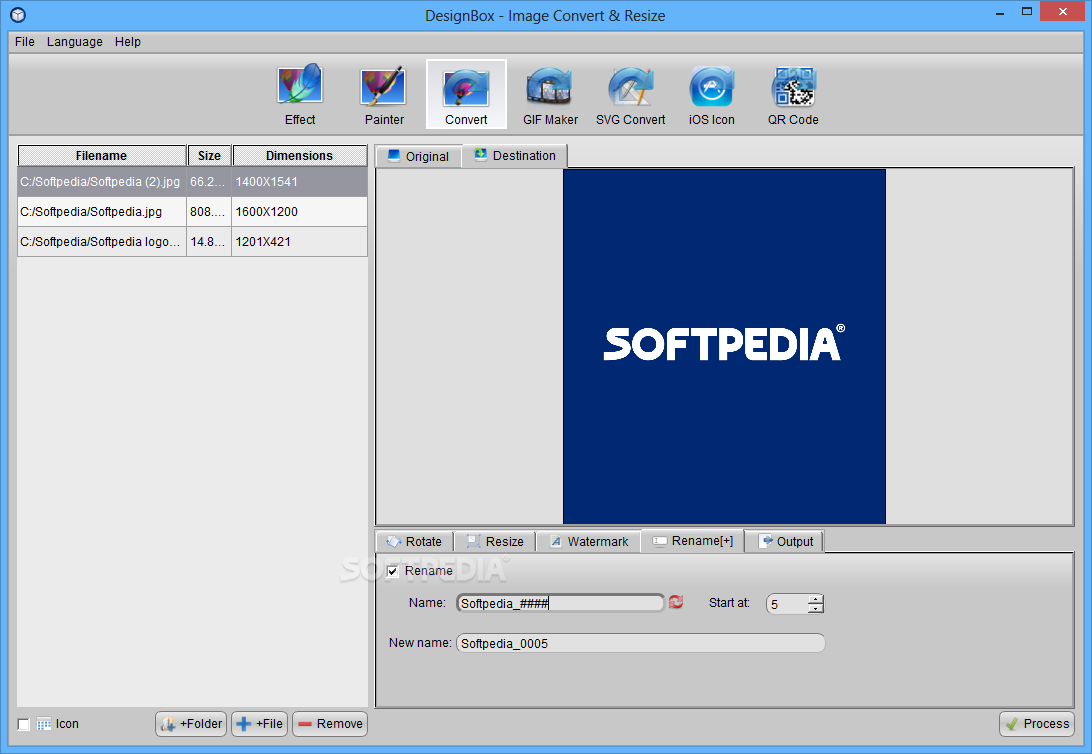
Task: Launch the GIF Maker tool
Action: pos(550,95)
